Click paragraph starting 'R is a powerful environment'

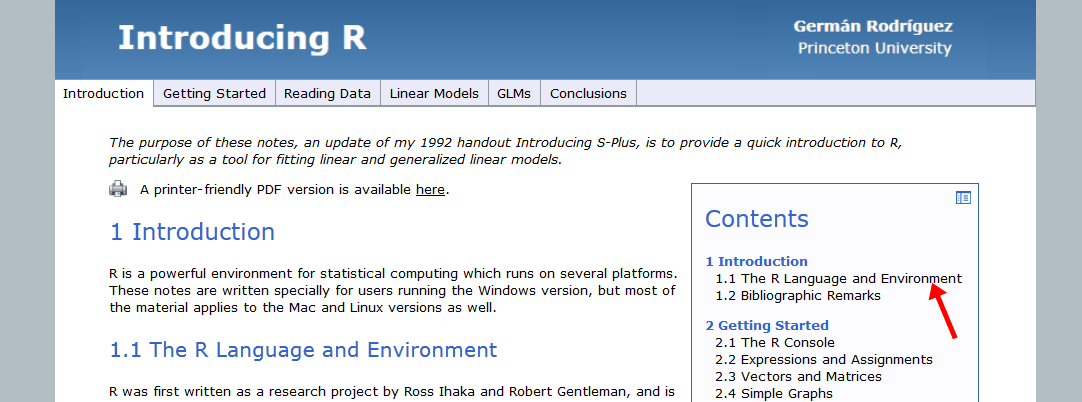tap(393, 290)
